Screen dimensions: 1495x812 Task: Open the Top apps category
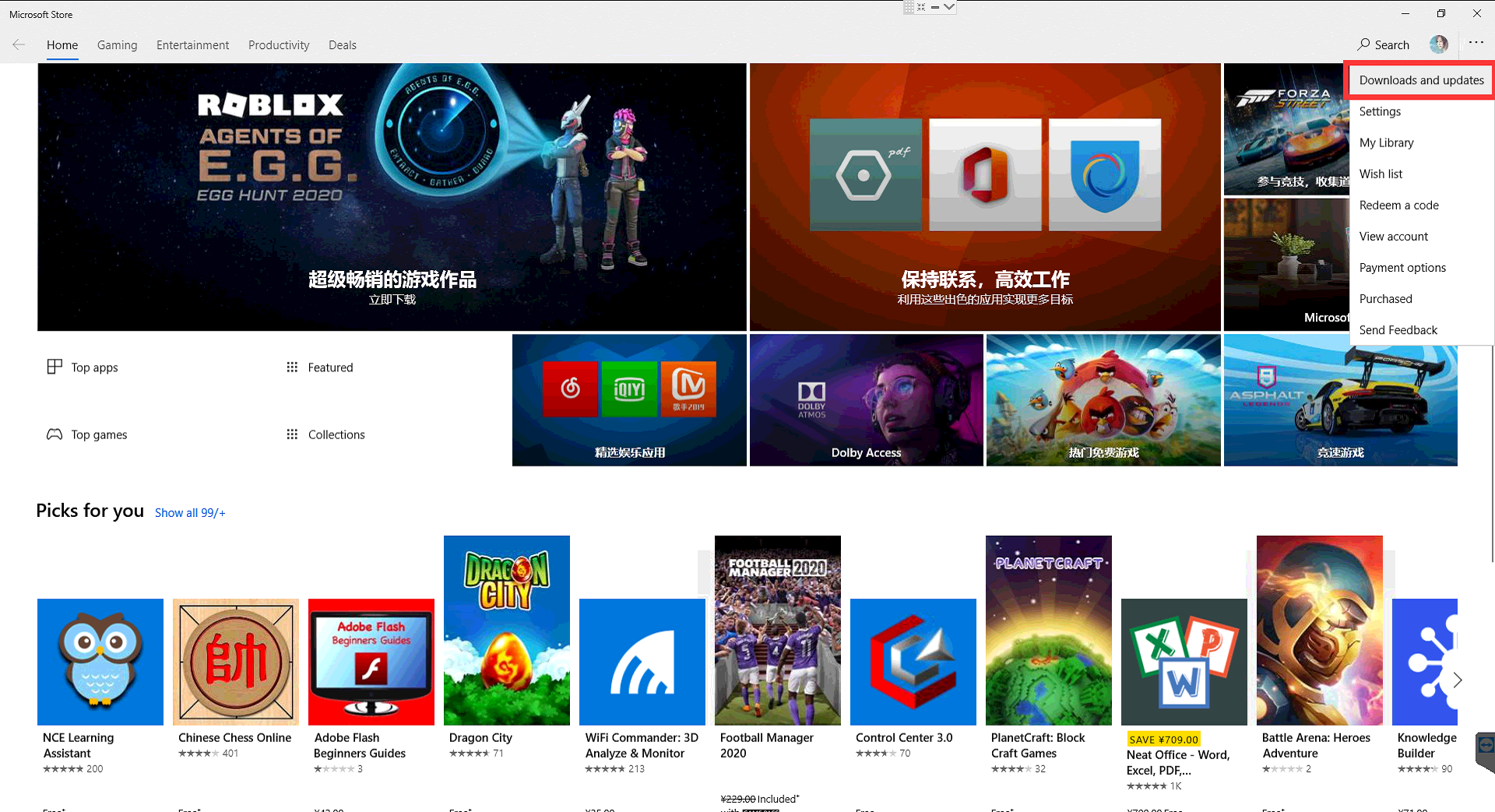tap(83, 367)
